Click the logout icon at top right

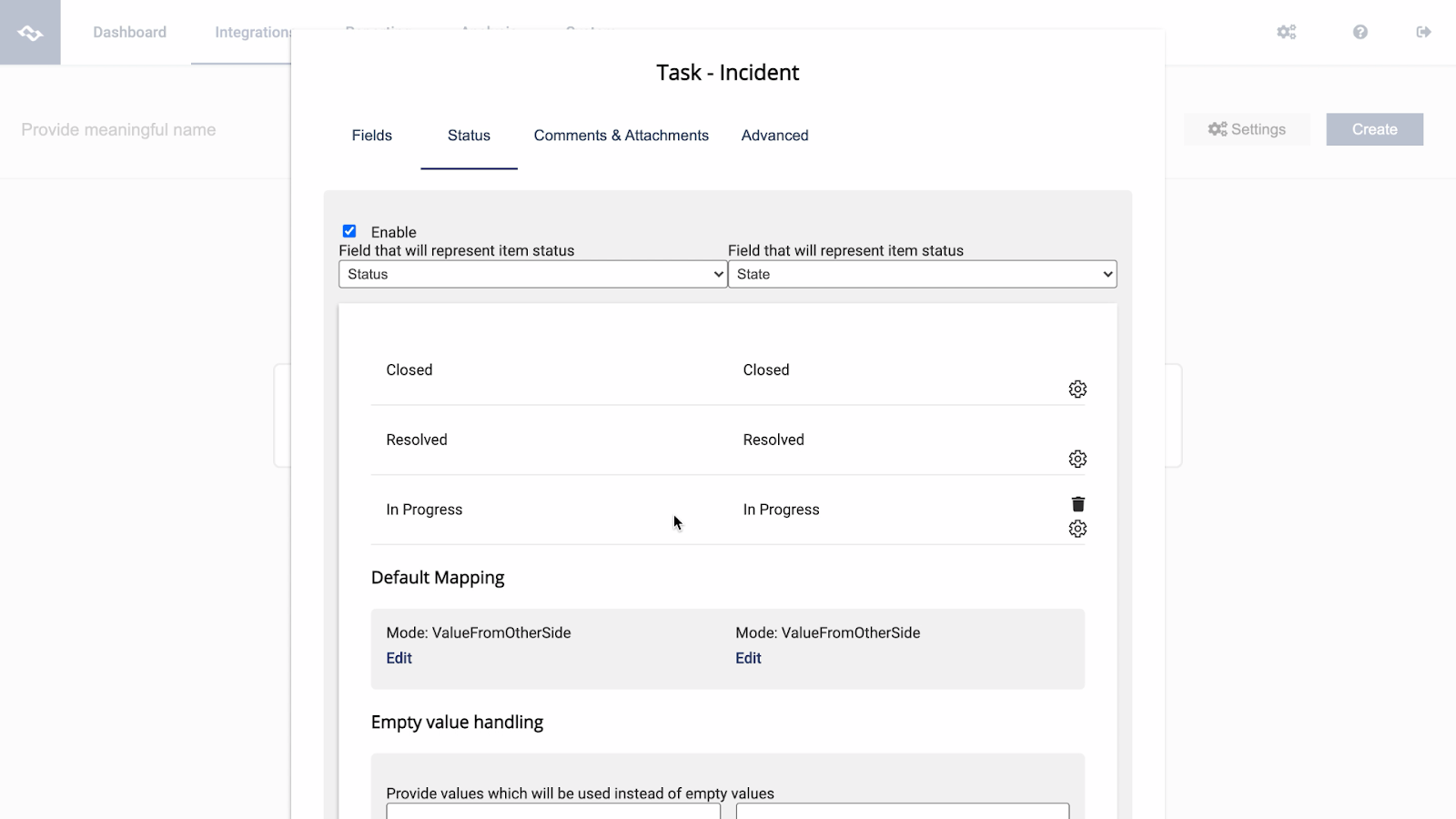point(1424,32)
